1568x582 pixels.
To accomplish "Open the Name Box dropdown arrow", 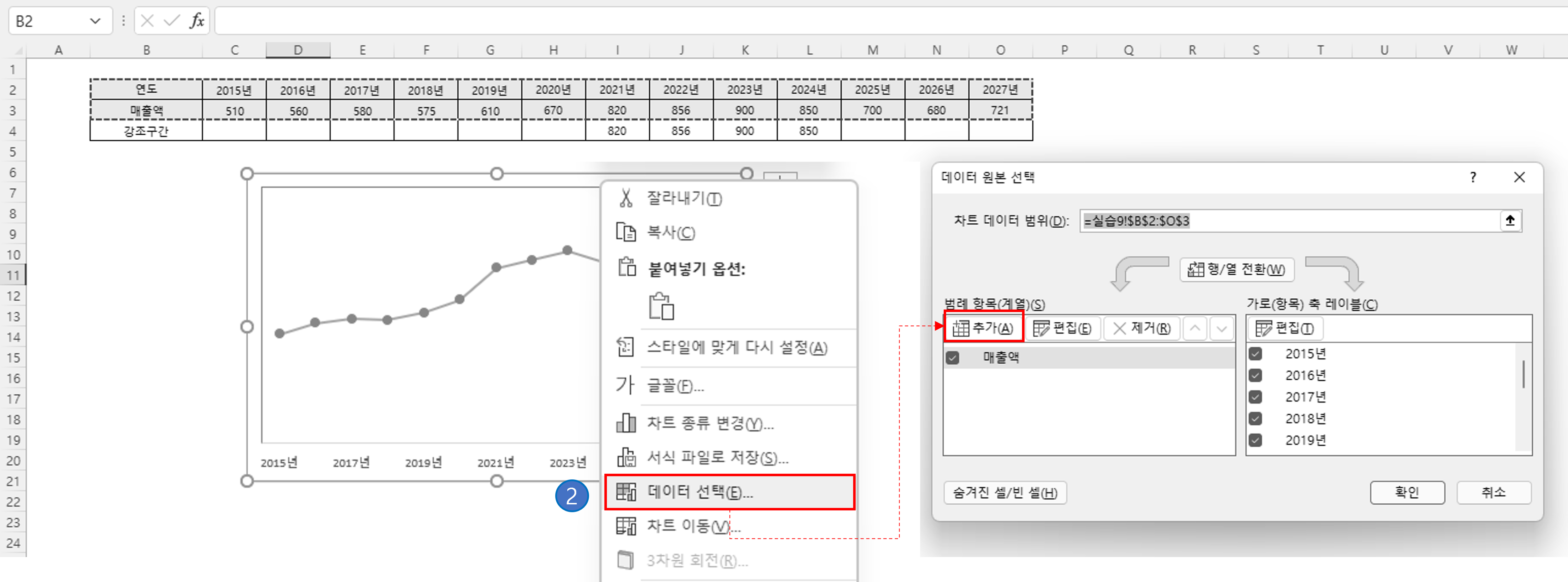I will [95, 21].
